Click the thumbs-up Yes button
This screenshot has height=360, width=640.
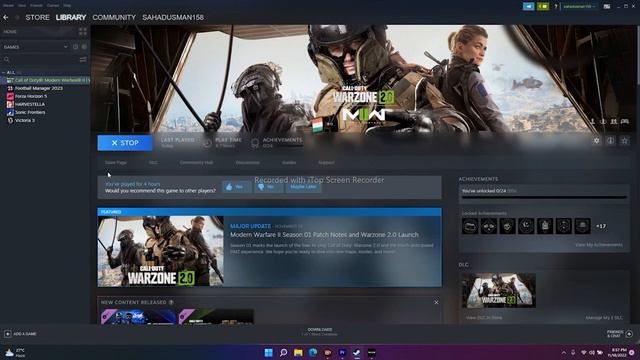237,187
